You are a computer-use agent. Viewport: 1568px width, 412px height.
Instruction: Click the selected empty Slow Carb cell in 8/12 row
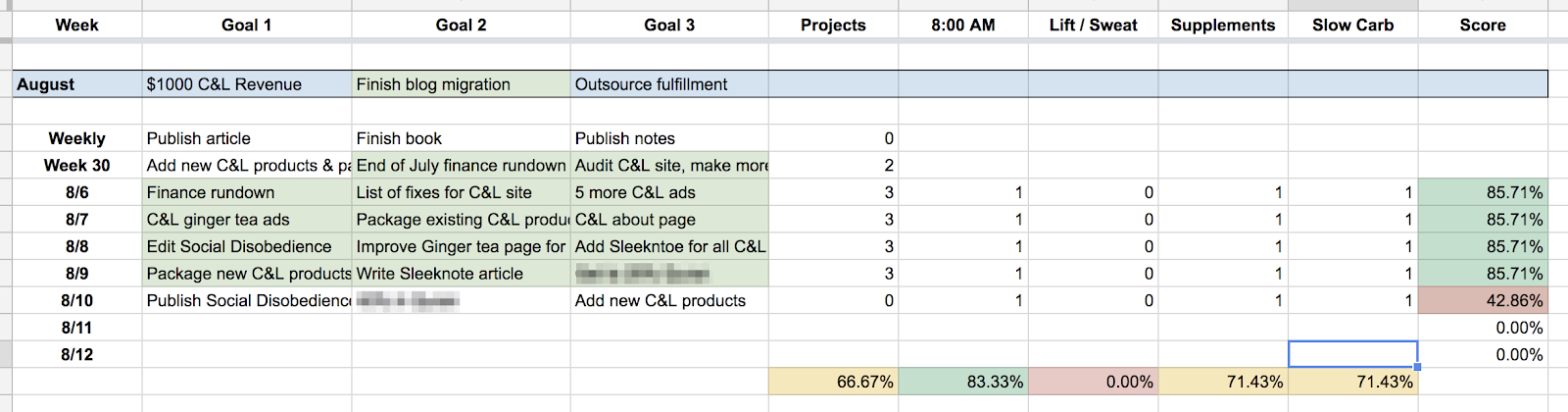click(x=1353, y=354)
